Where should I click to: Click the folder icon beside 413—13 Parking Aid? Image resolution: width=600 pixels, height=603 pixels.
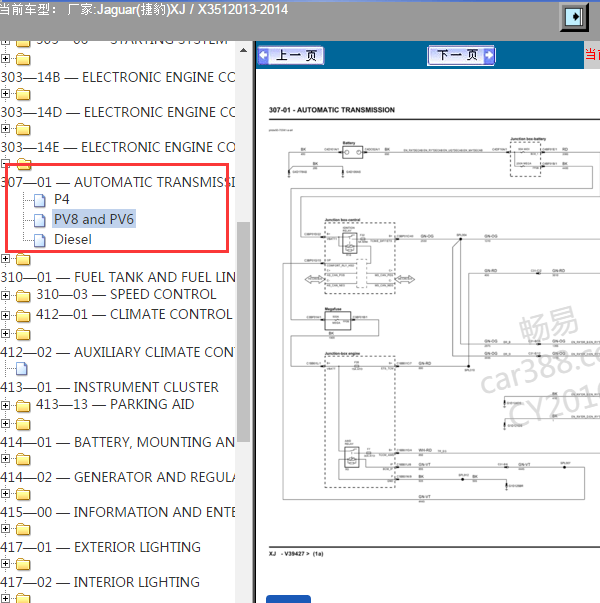(23, 406)
